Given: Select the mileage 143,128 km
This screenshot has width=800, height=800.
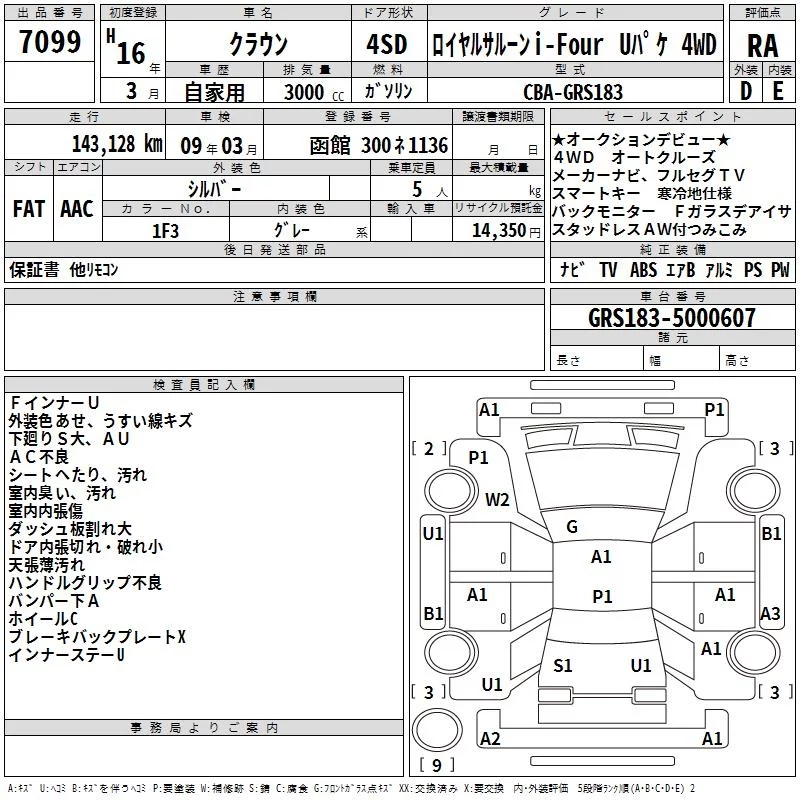Looking at the screenshot, I should 117,144.
